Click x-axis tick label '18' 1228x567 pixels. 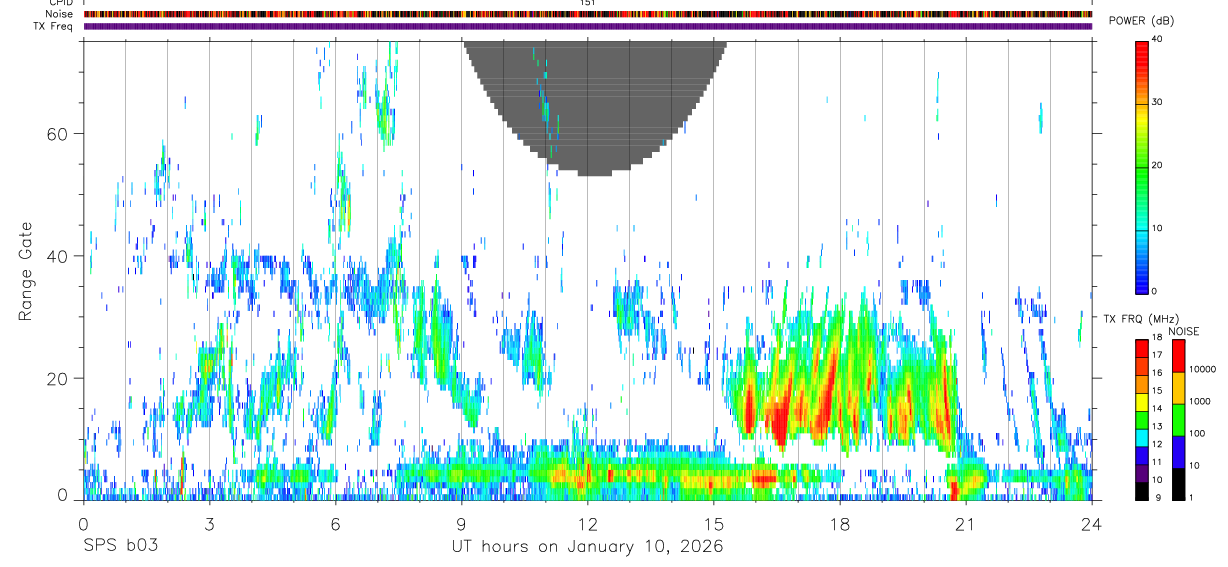[840, 525]
